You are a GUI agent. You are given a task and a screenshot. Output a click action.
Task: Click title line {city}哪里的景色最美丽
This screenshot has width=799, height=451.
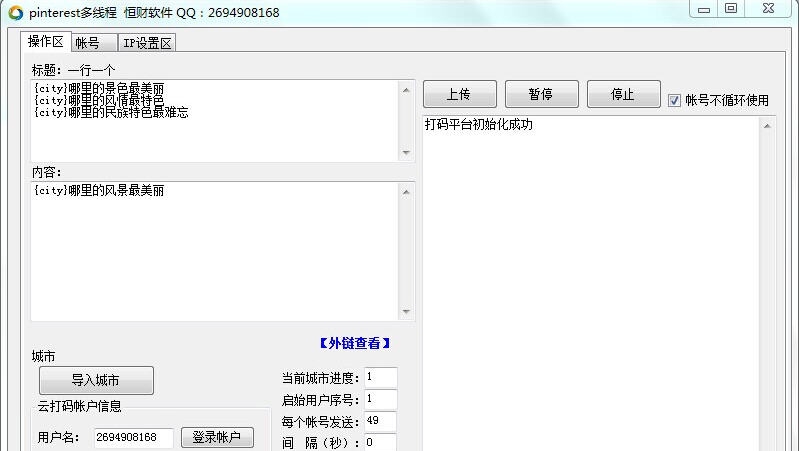point(99,88)
